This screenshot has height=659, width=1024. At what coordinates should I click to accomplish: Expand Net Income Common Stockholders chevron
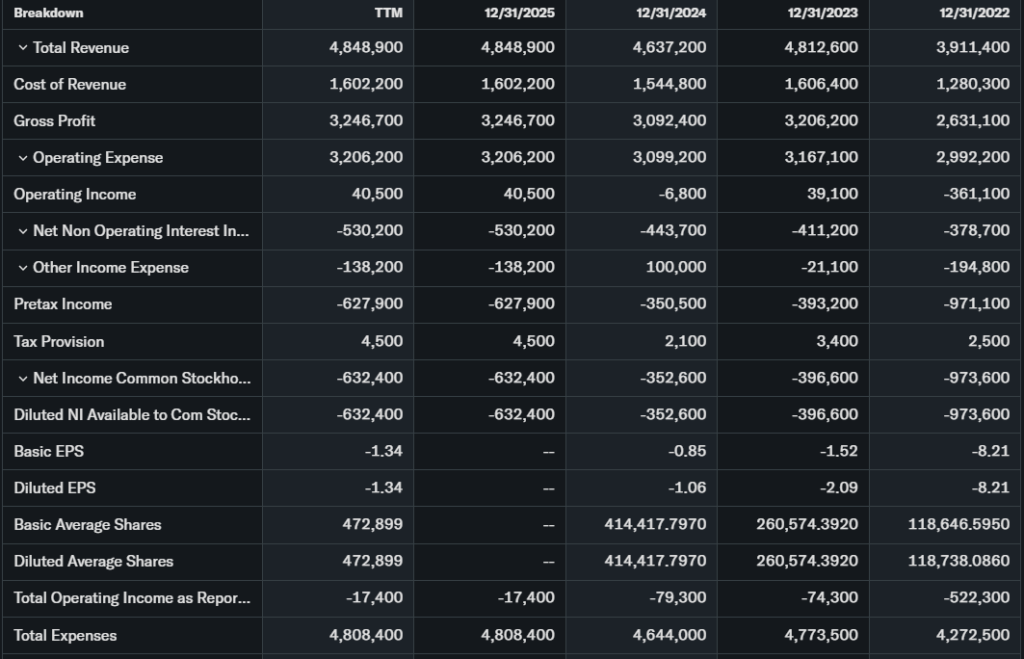pos(22,378)
